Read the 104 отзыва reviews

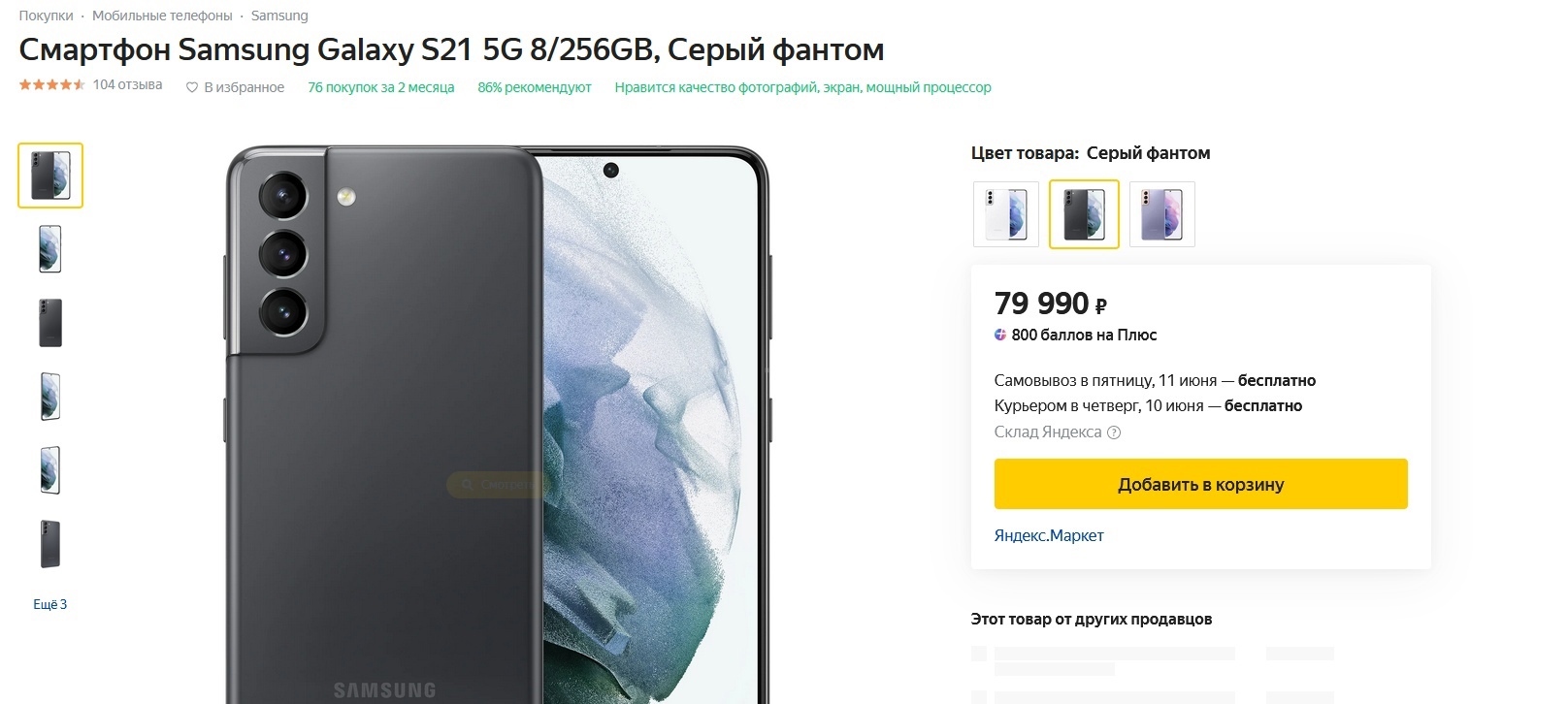[x=127, y=85]
